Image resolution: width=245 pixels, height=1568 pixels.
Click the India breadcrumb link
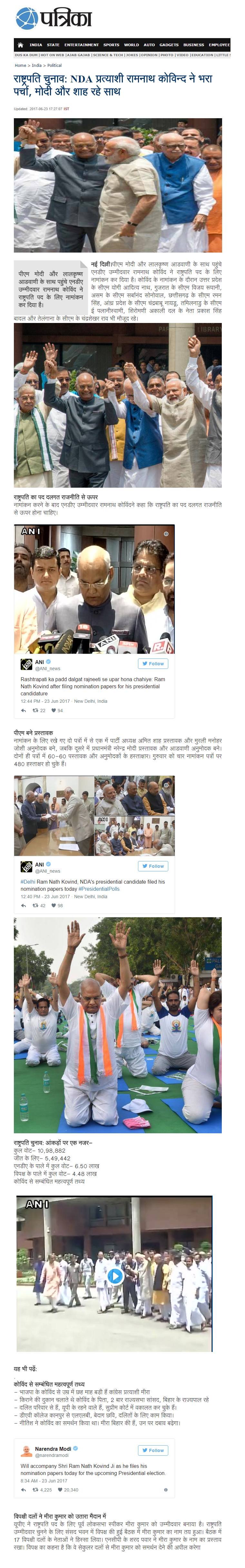point(36,65)
